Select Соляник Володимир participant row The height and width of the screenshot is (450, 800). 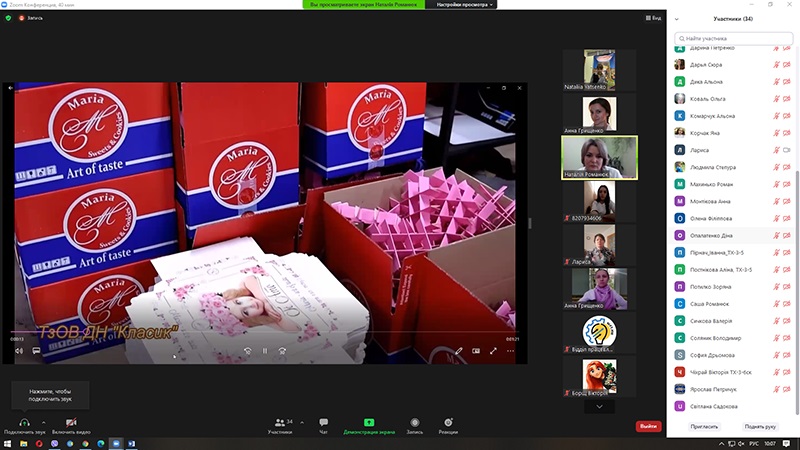[x=733, y=338]
